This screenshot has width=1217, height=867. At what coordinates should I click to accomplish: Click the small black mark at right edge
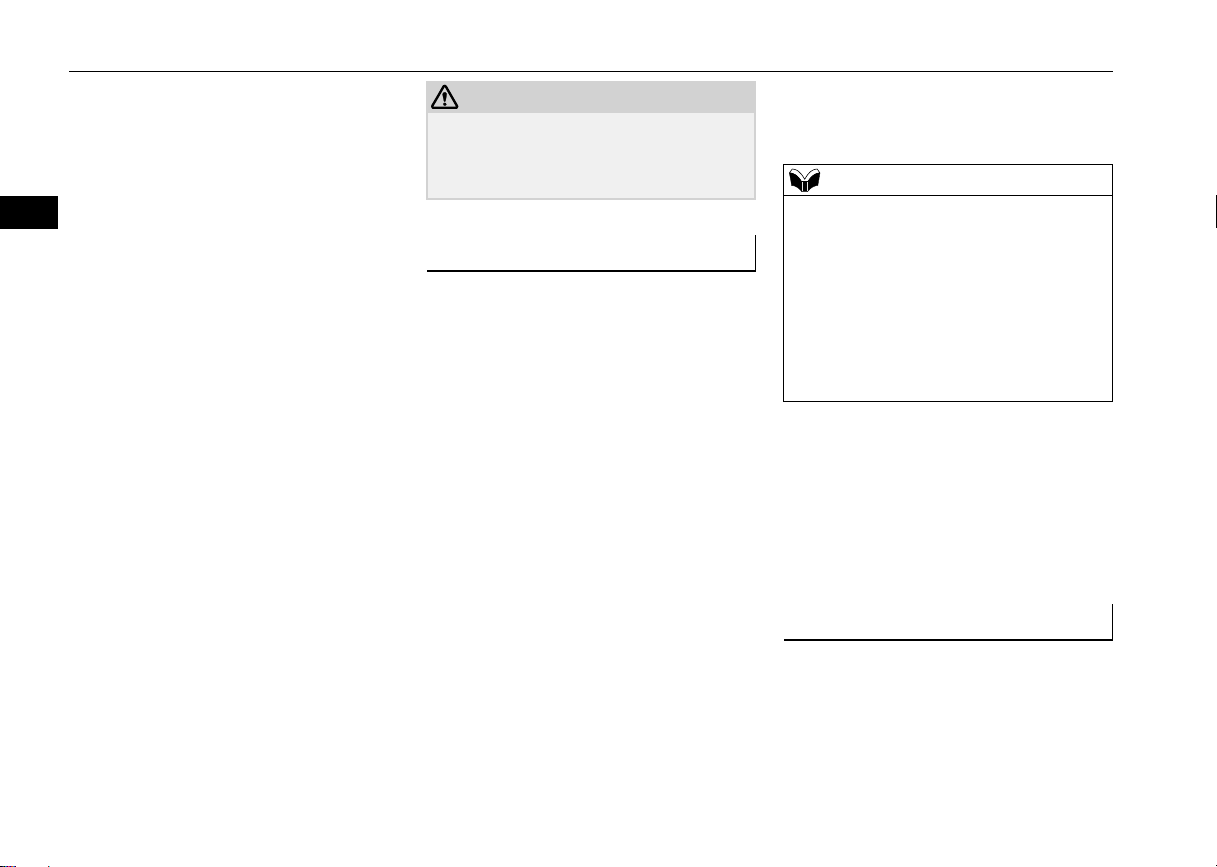1215,213
